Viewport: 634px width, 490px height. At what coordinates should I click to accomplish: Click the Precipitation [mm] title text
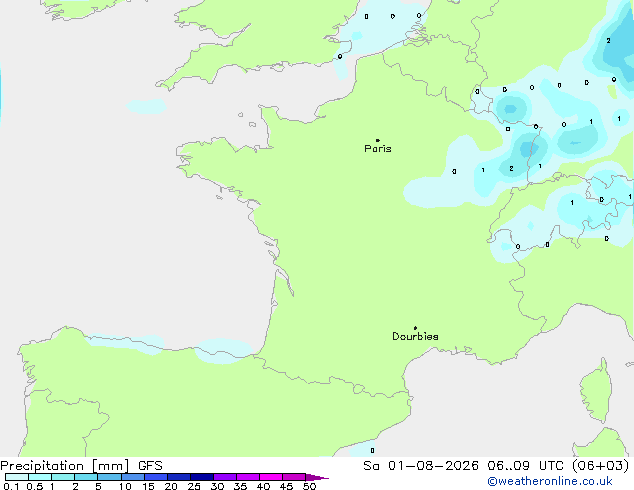click(x=64, y=466)
